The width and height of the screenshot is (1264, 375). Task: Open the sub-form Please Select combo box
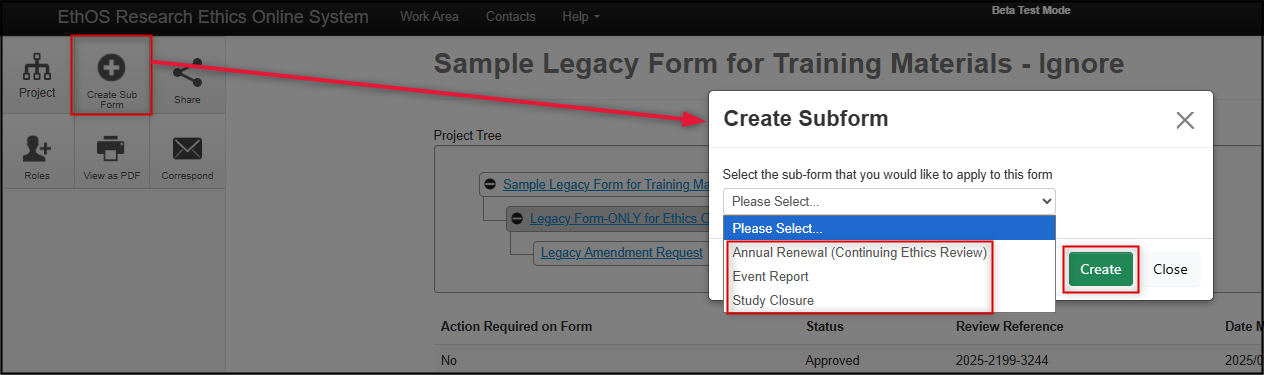(x=889, y=201)
